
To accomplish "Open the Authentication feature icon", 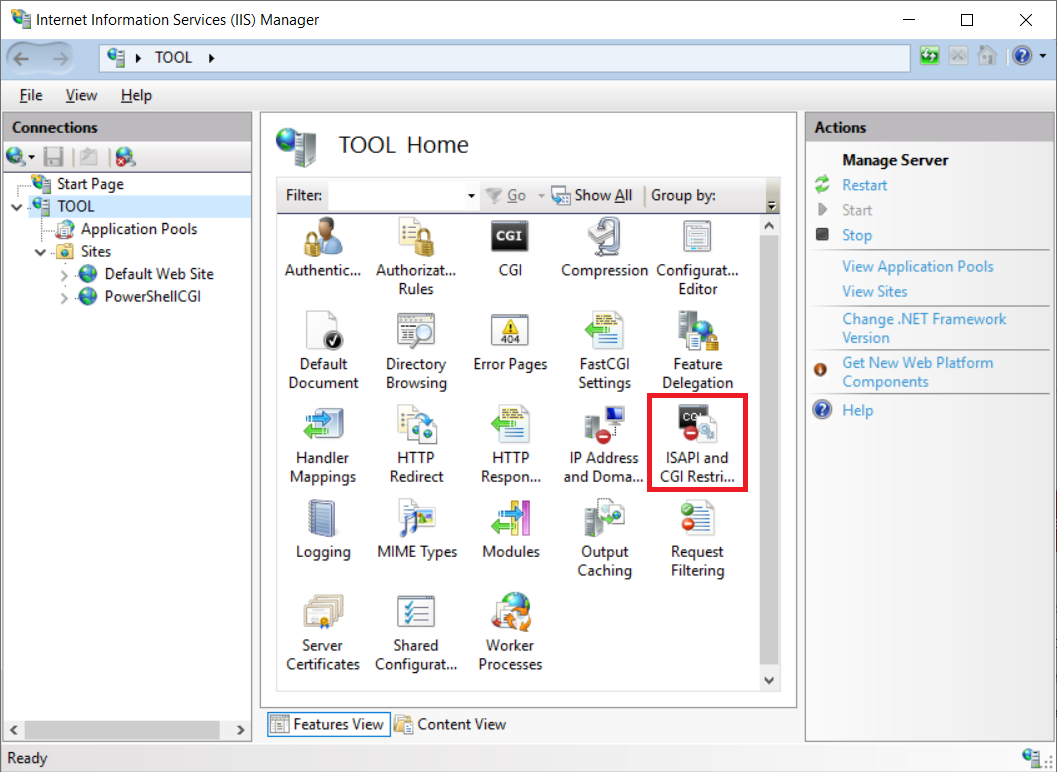I will [323, 247].
